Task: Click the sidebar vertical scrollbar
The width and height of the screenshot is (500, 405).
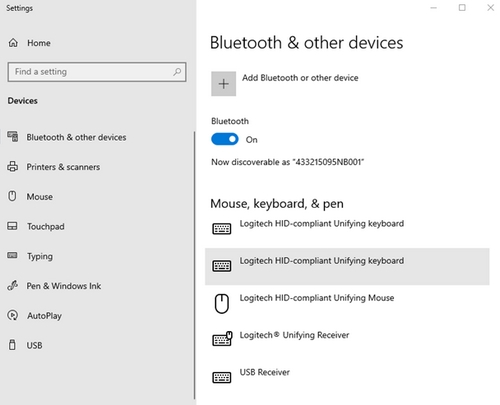Action: point(194,265)
